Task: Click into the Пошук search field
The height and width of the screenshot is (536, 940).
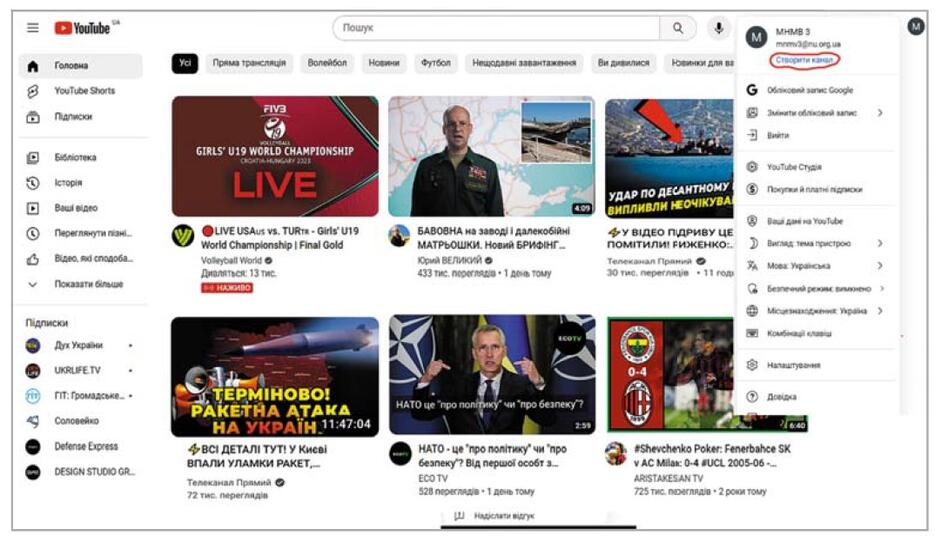Action: [x=496, y=28]
